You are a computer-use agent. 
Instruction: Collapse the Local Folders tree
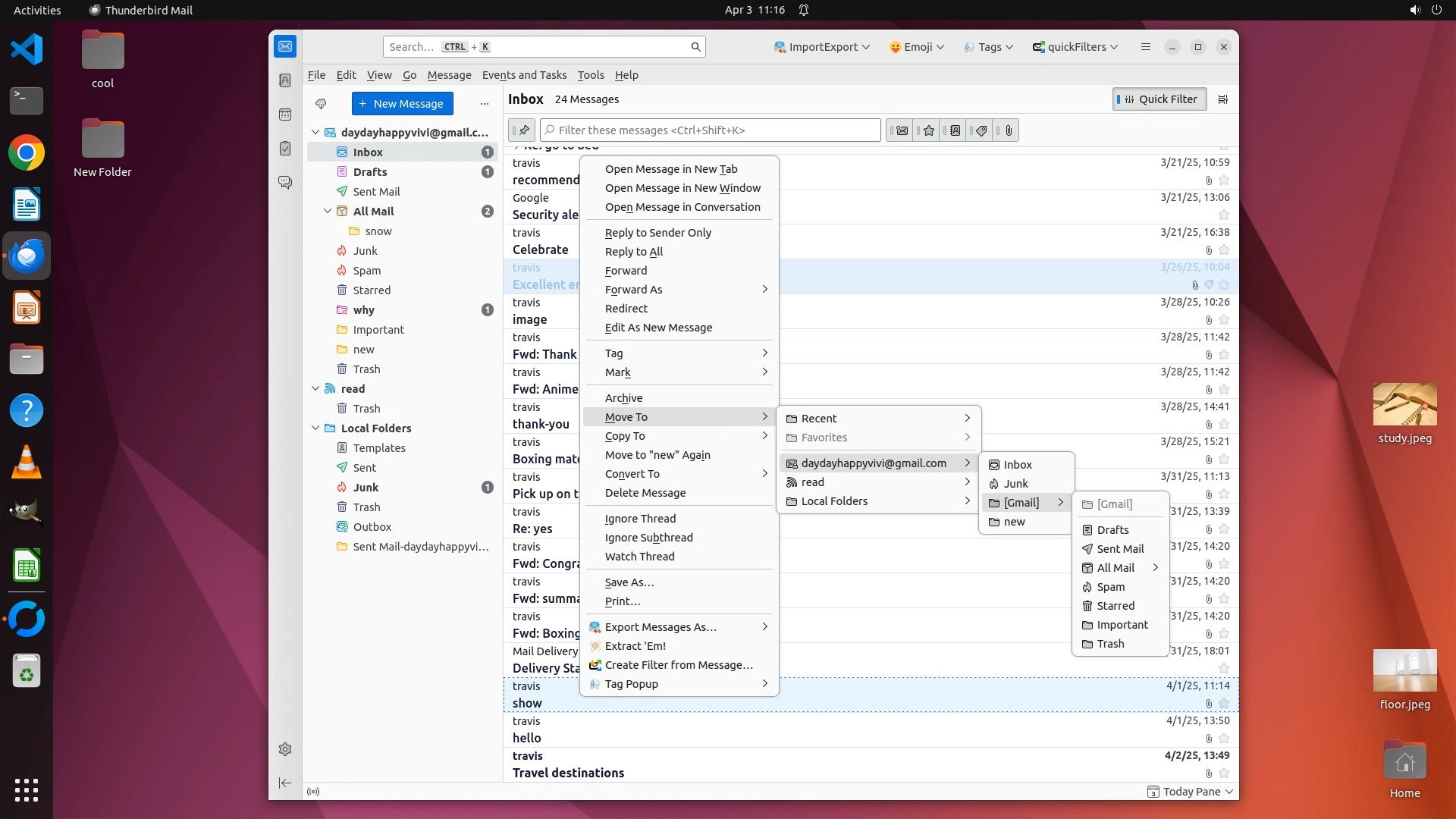(315, 428)
